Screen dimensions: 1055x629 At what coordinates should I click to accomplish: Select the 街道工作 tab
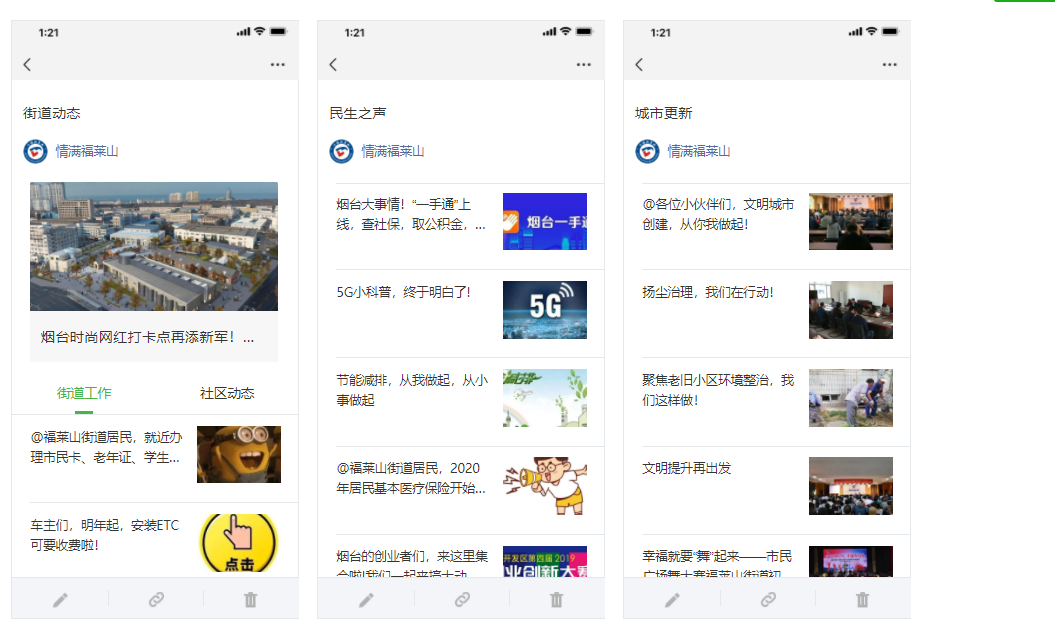(84, 393)
